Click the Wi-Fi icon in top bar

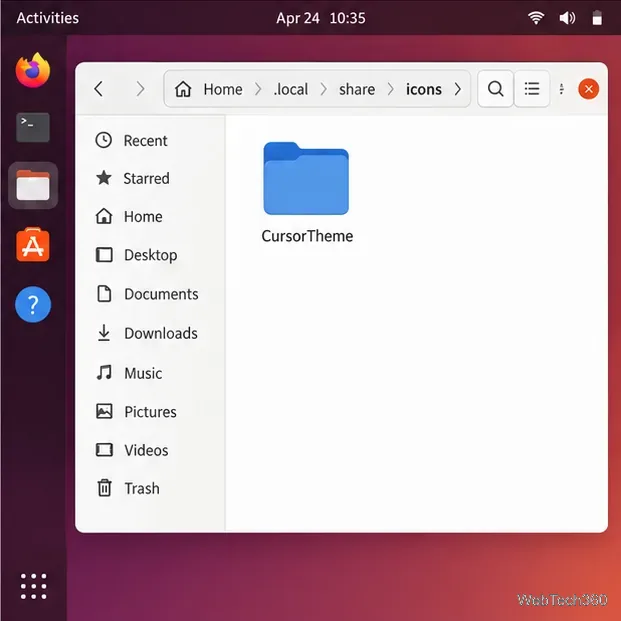tap(536, 18)
